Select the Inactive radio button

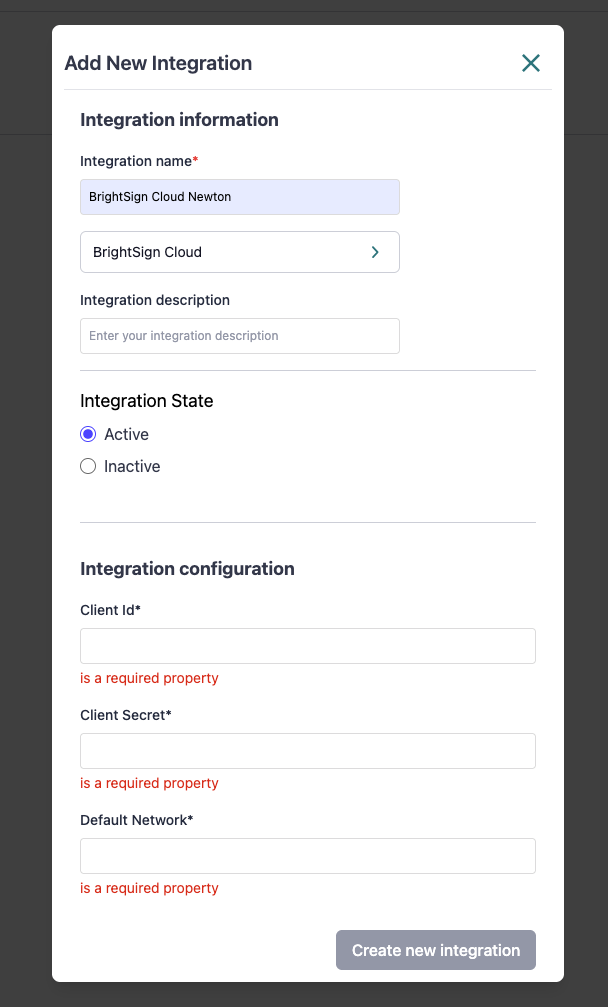(88, 466)
